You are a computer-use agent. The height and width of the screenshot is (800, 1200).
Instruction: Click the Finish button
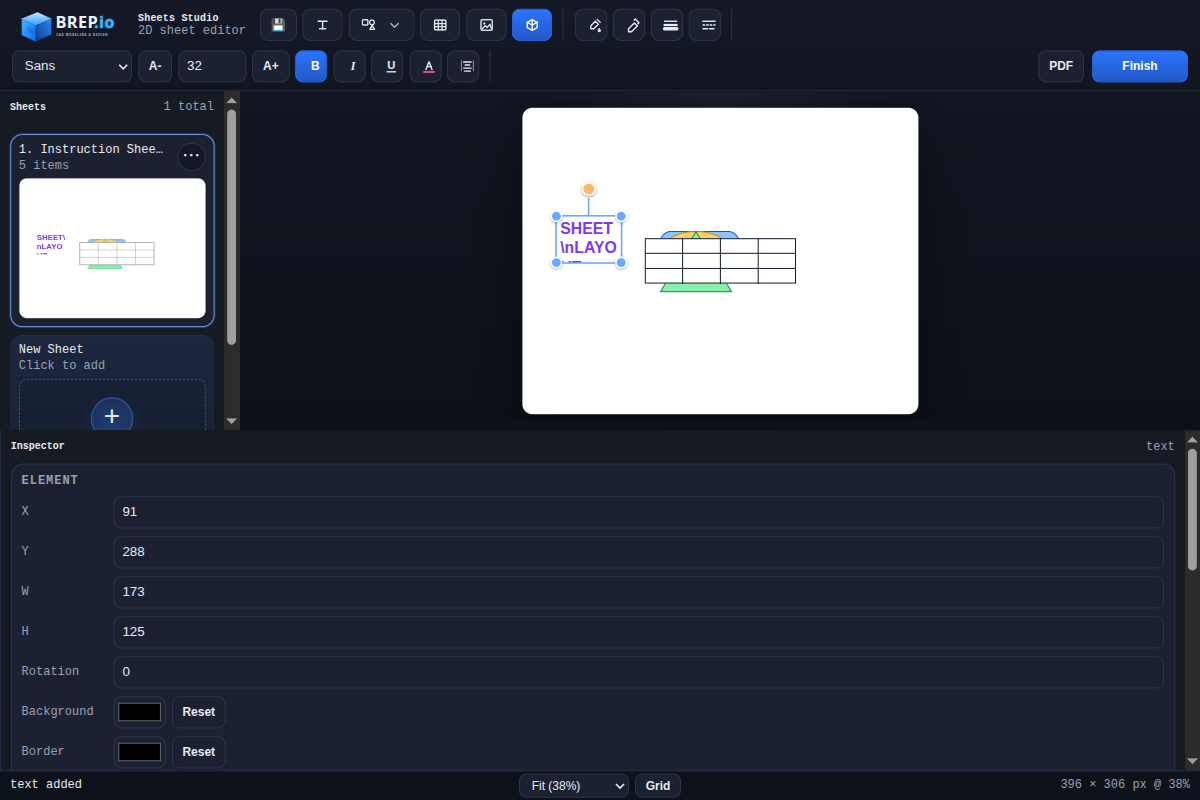pyautogui.click(x=1140, y=66)
